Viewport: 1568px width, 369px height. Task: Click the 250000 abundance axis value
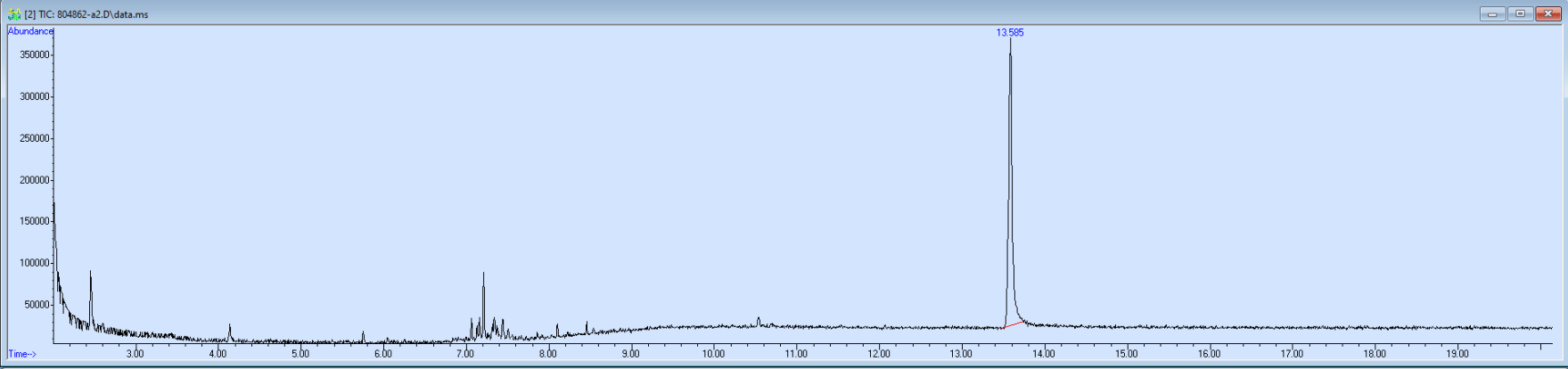click(35, 138)
